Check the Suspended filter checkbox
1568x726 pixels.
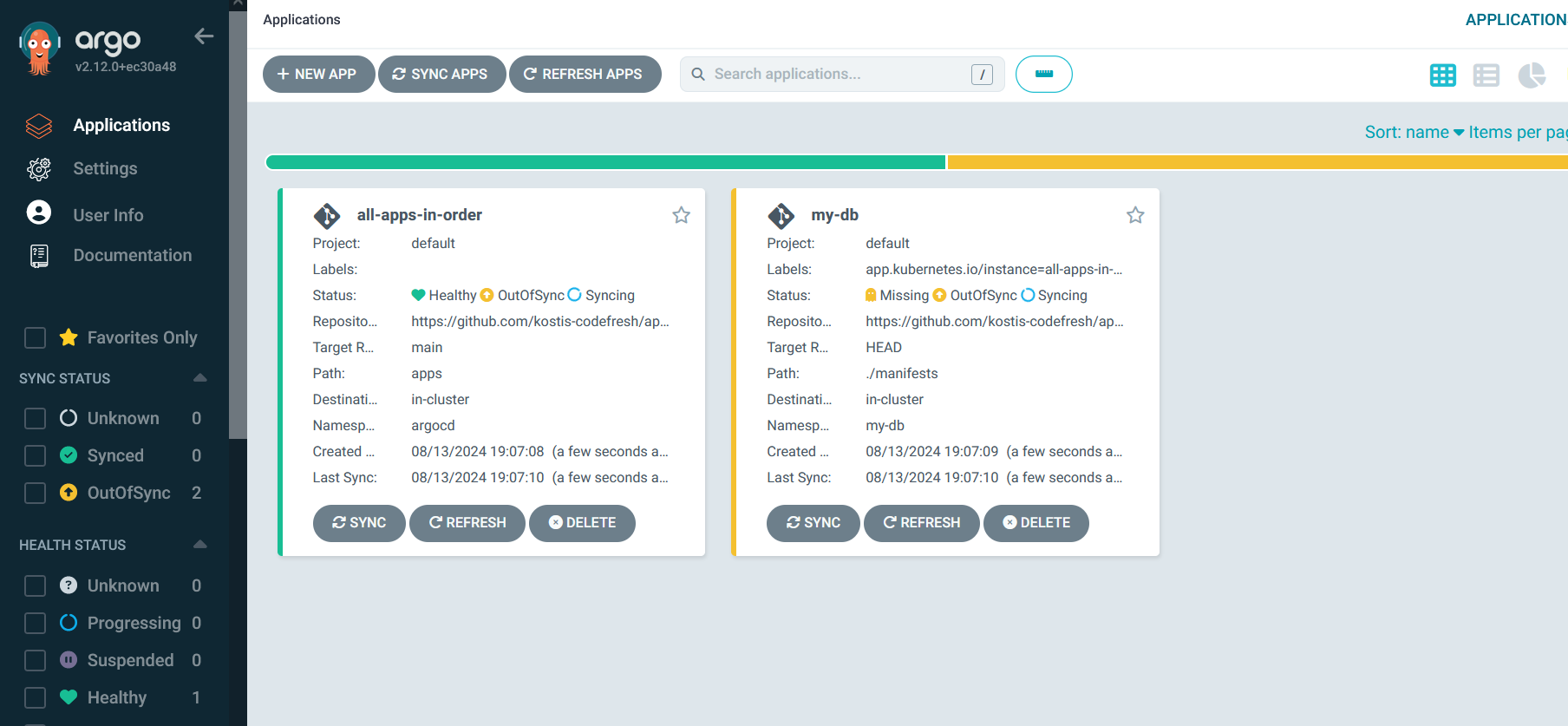36,660
